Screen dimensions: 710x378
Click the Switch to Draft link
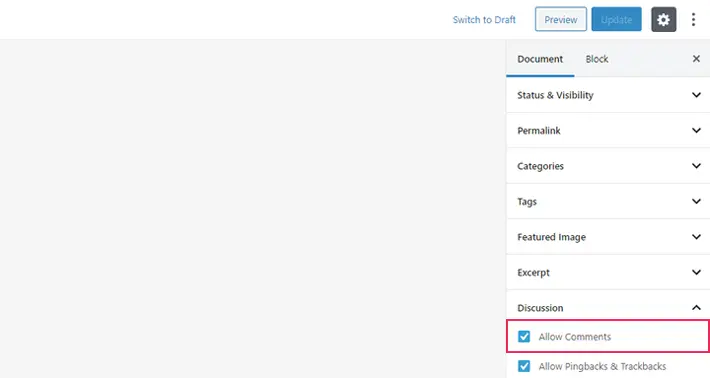[484, 20]
